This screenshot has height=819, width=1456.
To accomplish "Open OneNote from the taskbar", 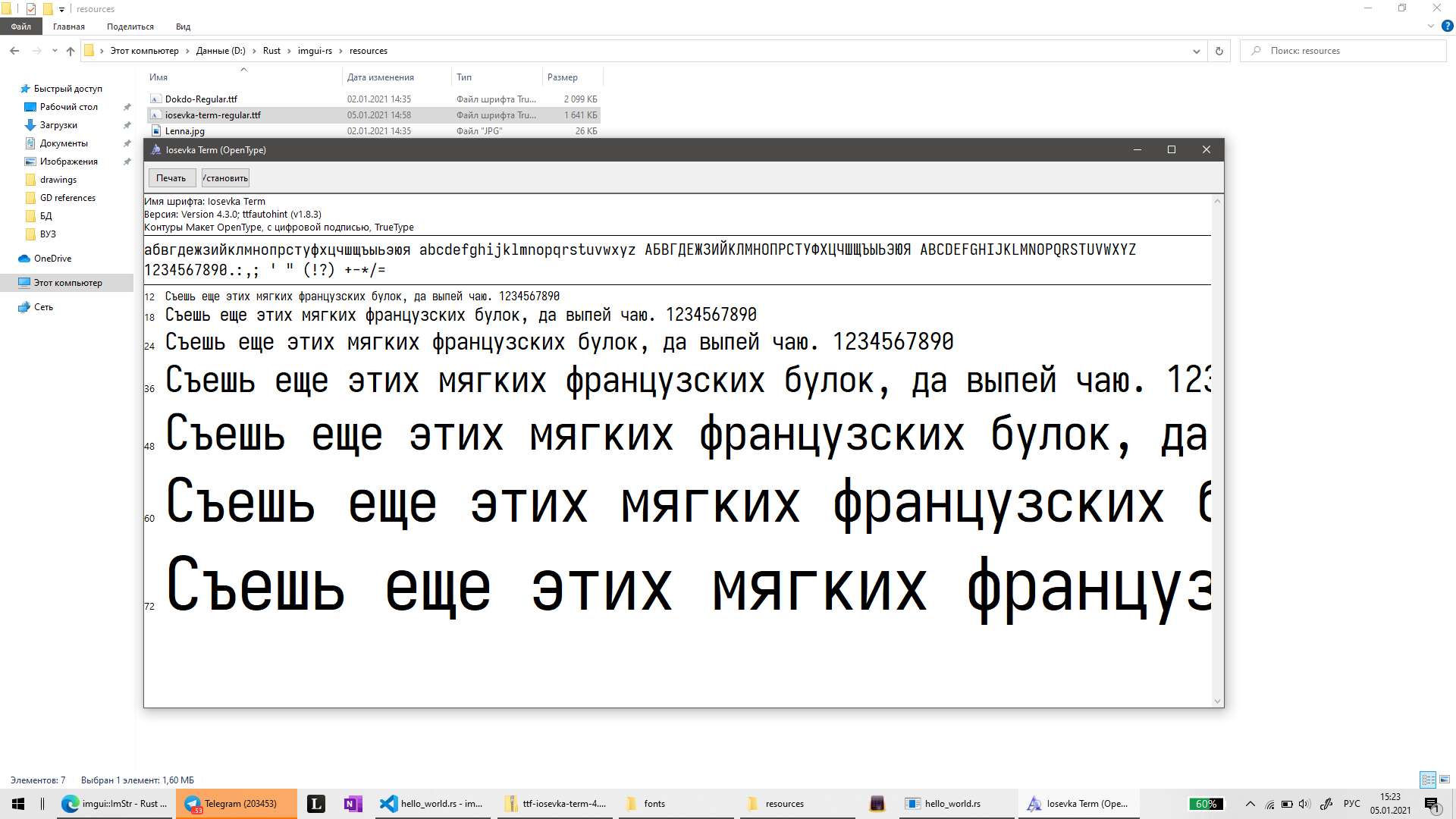I will pos(353,804).
